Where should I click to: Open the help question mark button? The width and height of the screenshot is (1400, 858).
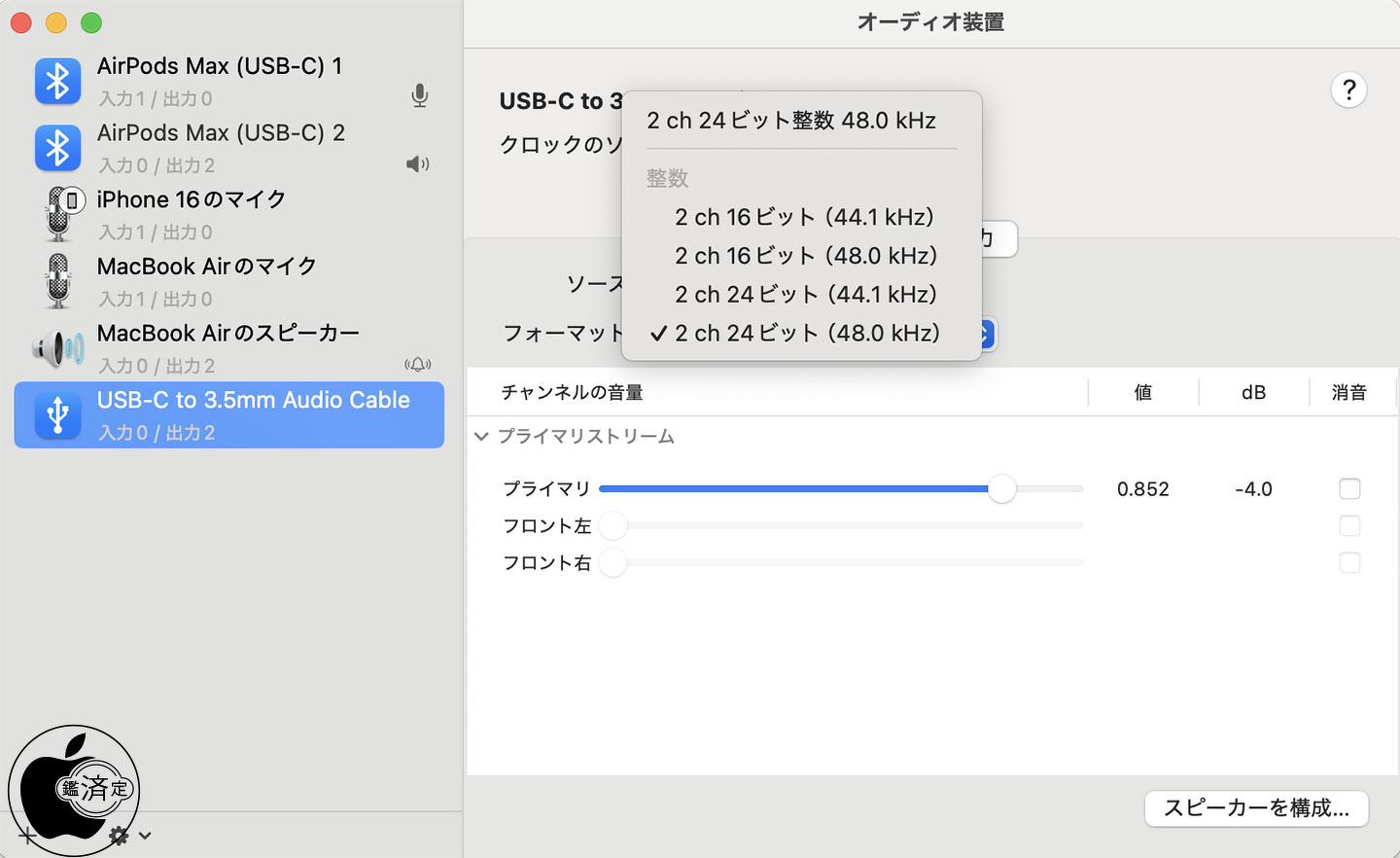pyautogui.click(x=1348, y=90)
